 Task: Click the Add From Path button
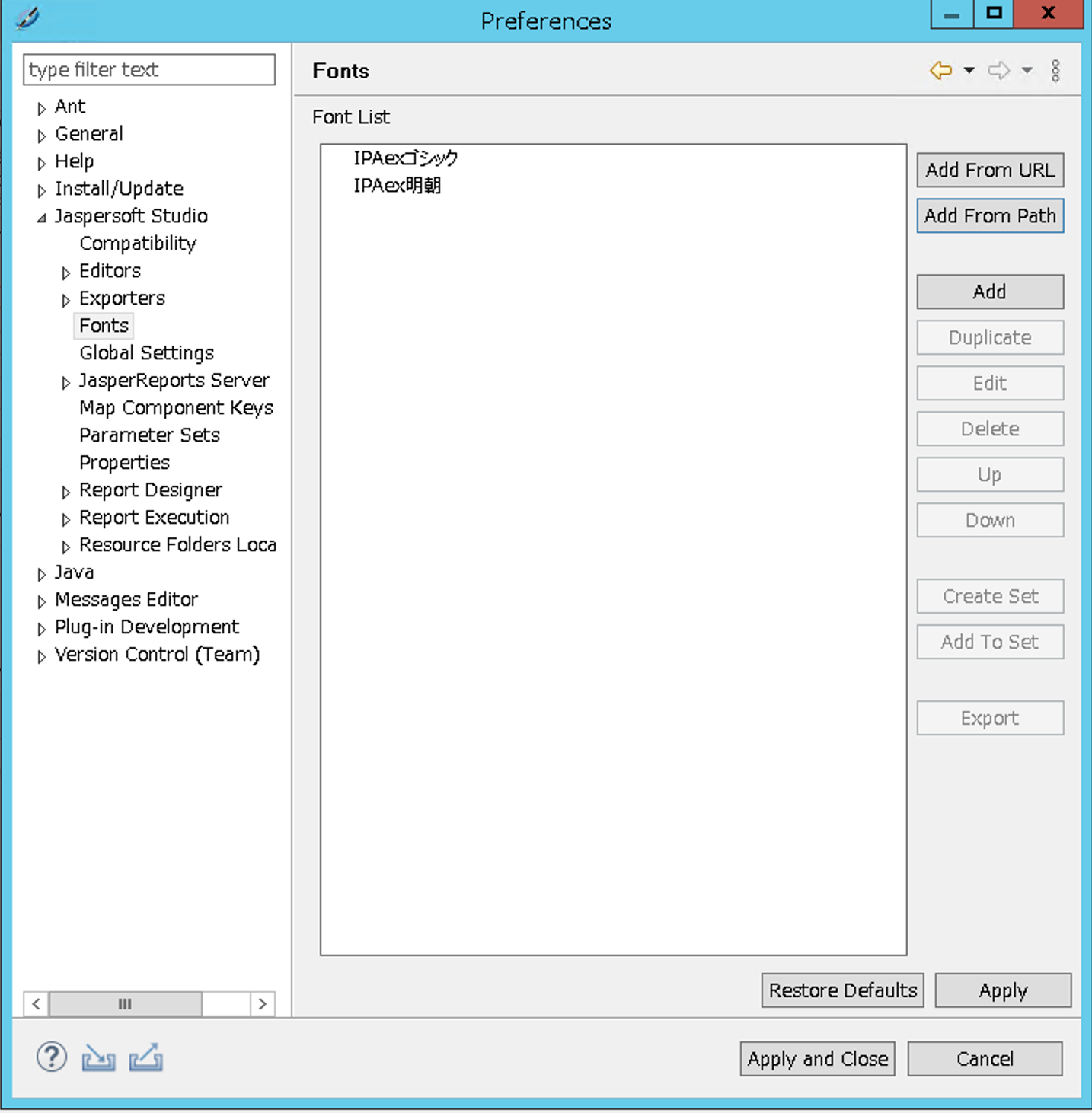(x=990, y=215)
